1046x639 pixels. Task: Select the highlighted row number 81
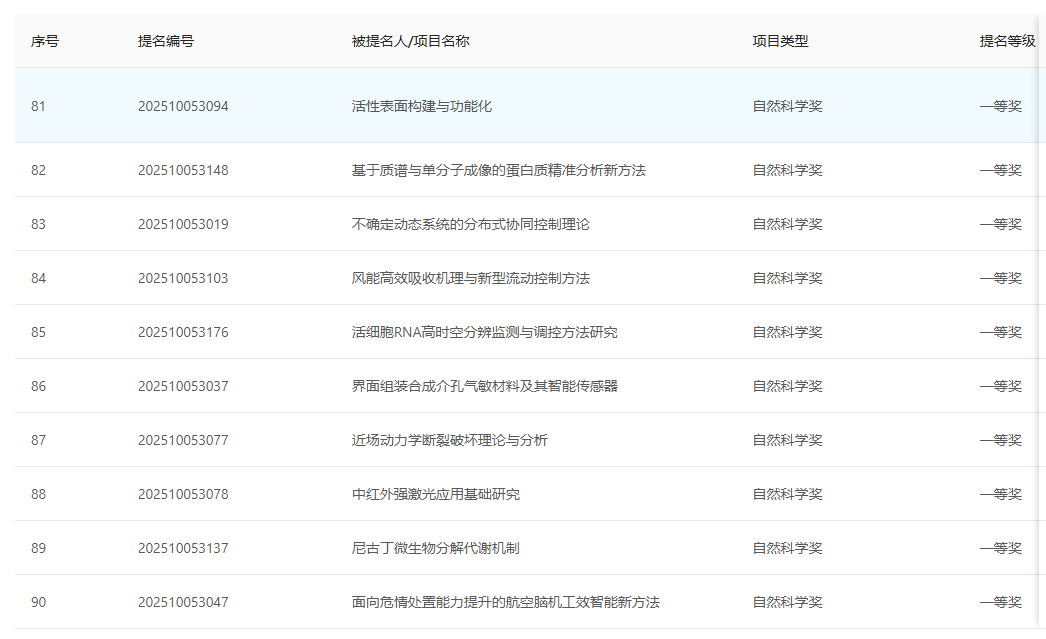click(x=38, y=106)
